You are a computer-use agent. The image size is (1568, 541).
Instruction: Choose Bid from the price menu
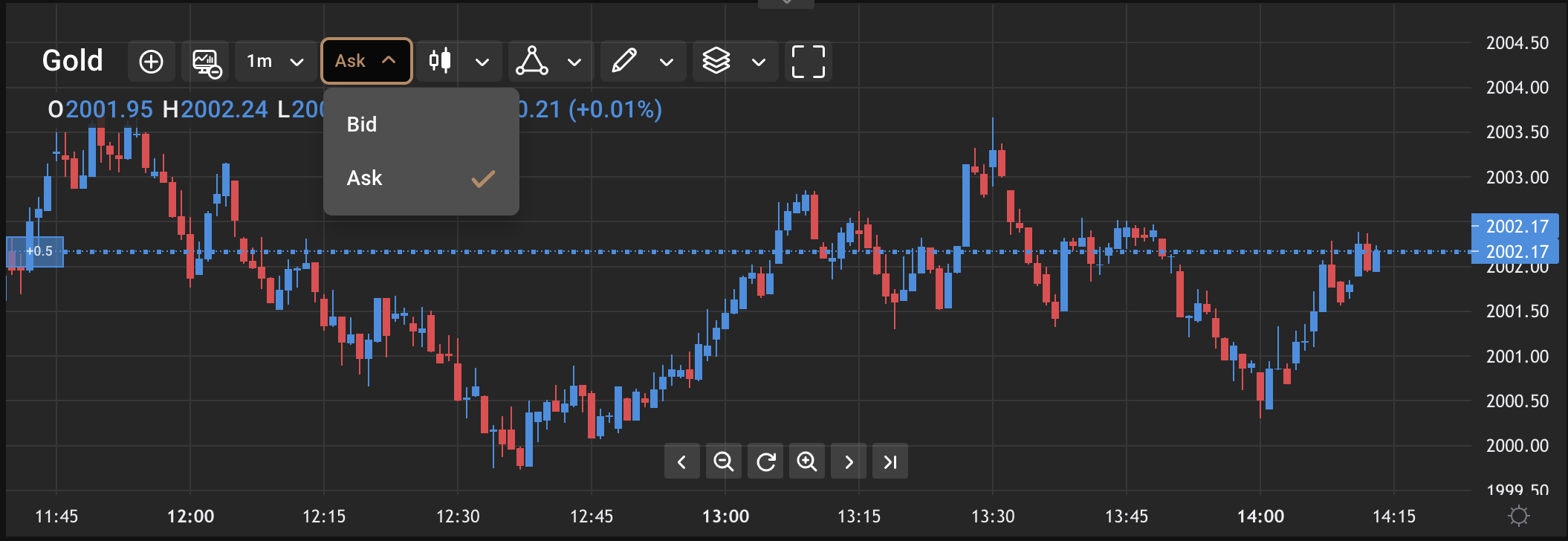pos(421,124)
